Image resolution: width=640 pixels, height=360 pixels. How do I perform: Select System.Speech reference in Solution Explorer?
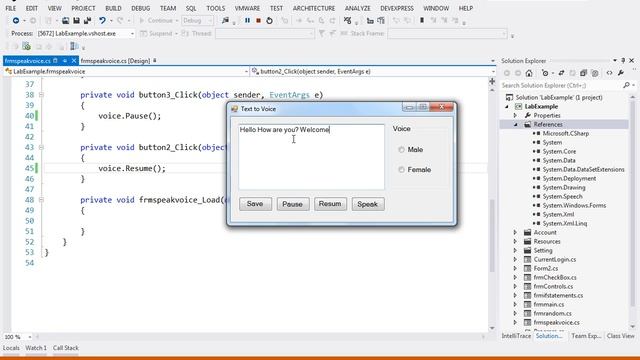click(562, 196)
